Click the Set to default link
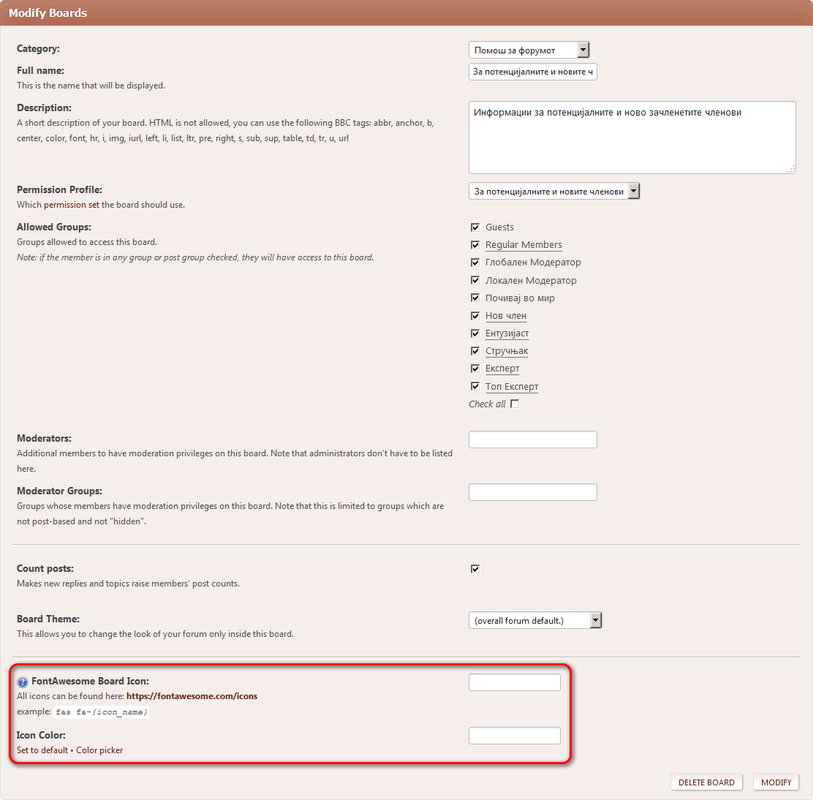813x800 pixels. click(42, 750)
